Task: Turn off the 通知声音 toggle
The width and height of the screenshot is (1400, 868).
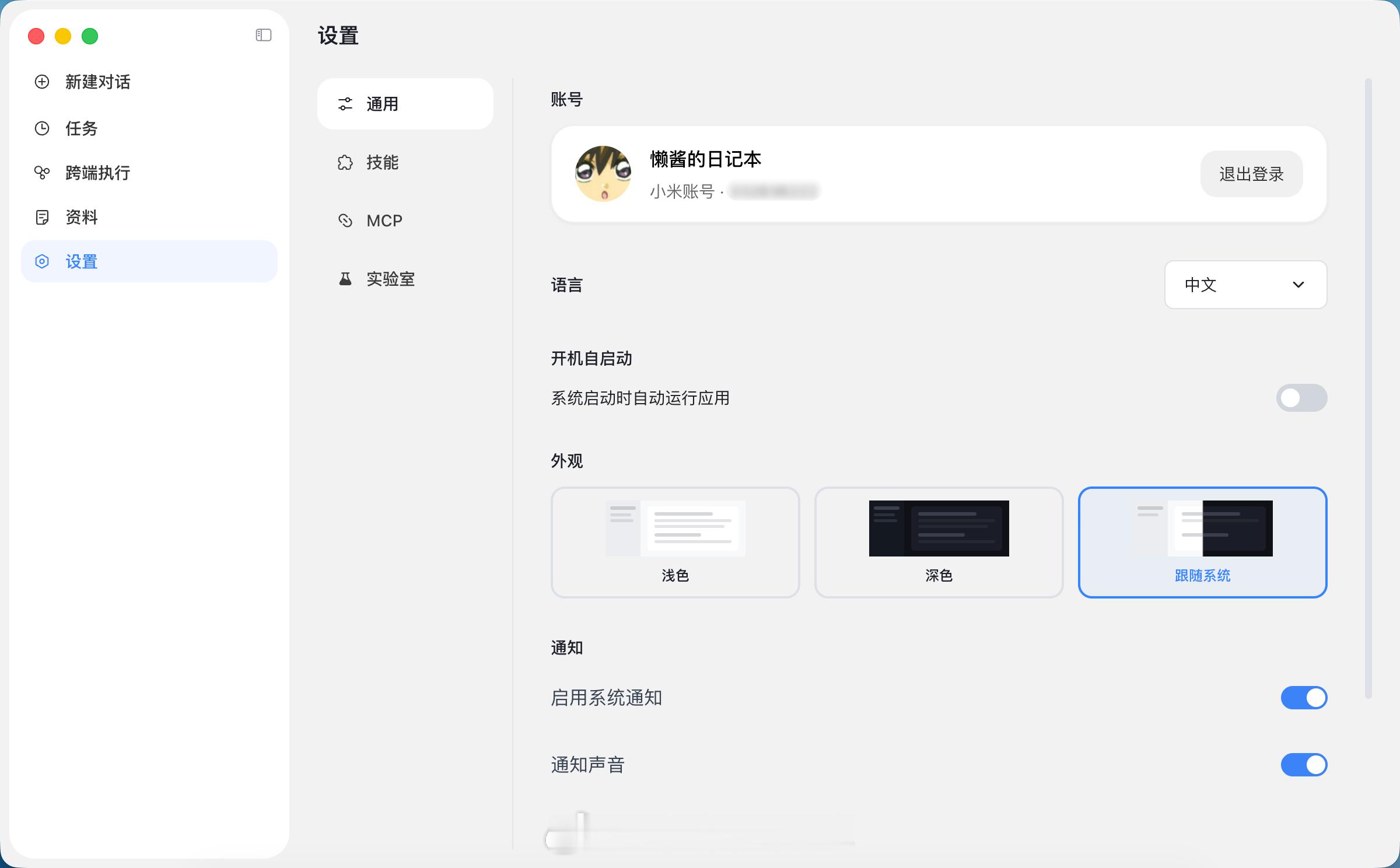Action: pos(1304,765)
